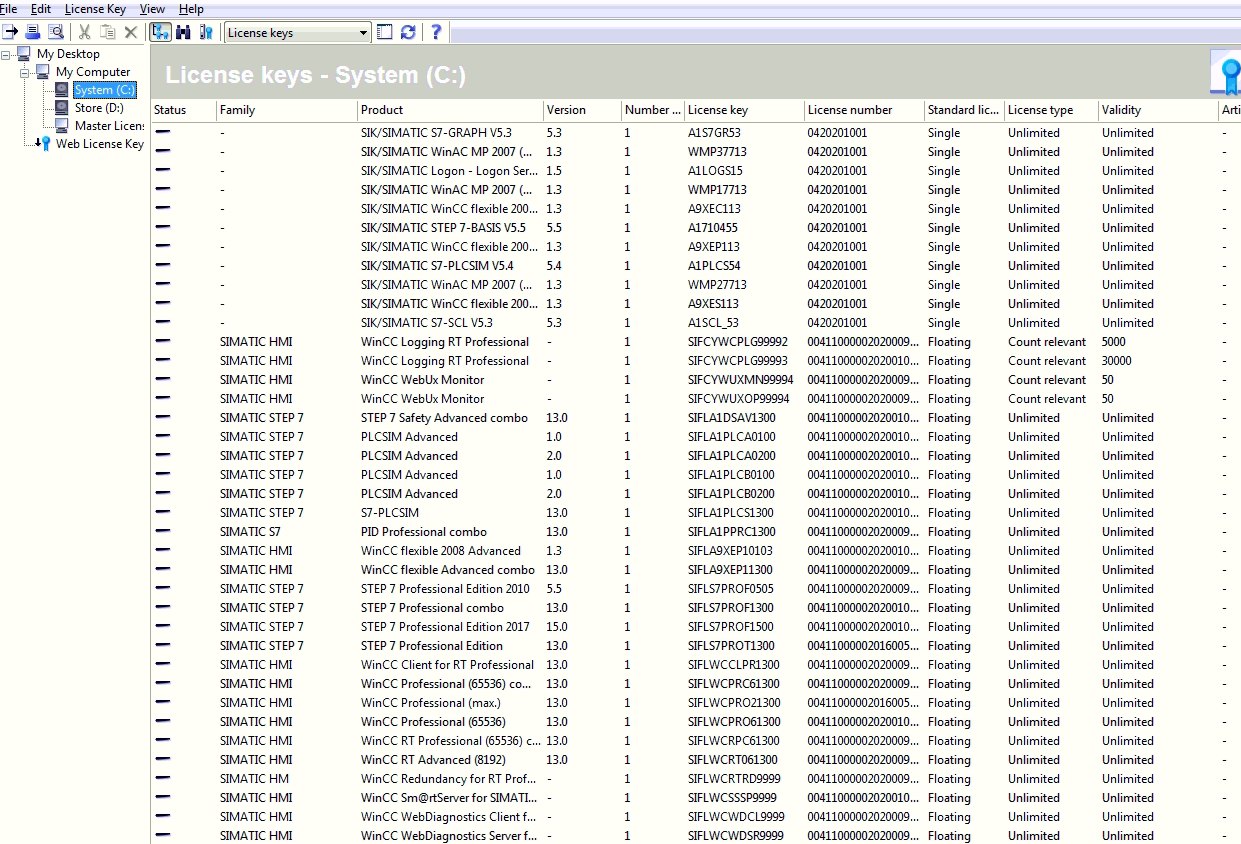
Task: Click status icon of S7-GRAPH V5.3 row
Action: point(162,132)
